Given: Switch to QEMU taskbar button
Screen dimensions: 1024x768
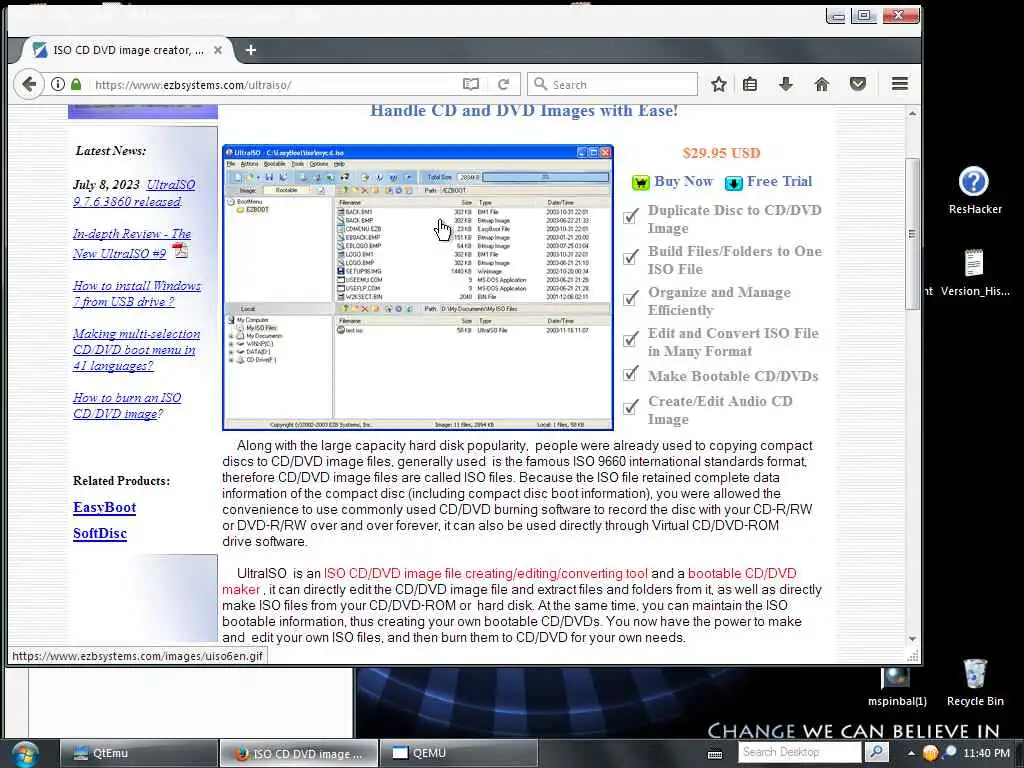Looking at the screenshot, I should click(x=459, y=753).
